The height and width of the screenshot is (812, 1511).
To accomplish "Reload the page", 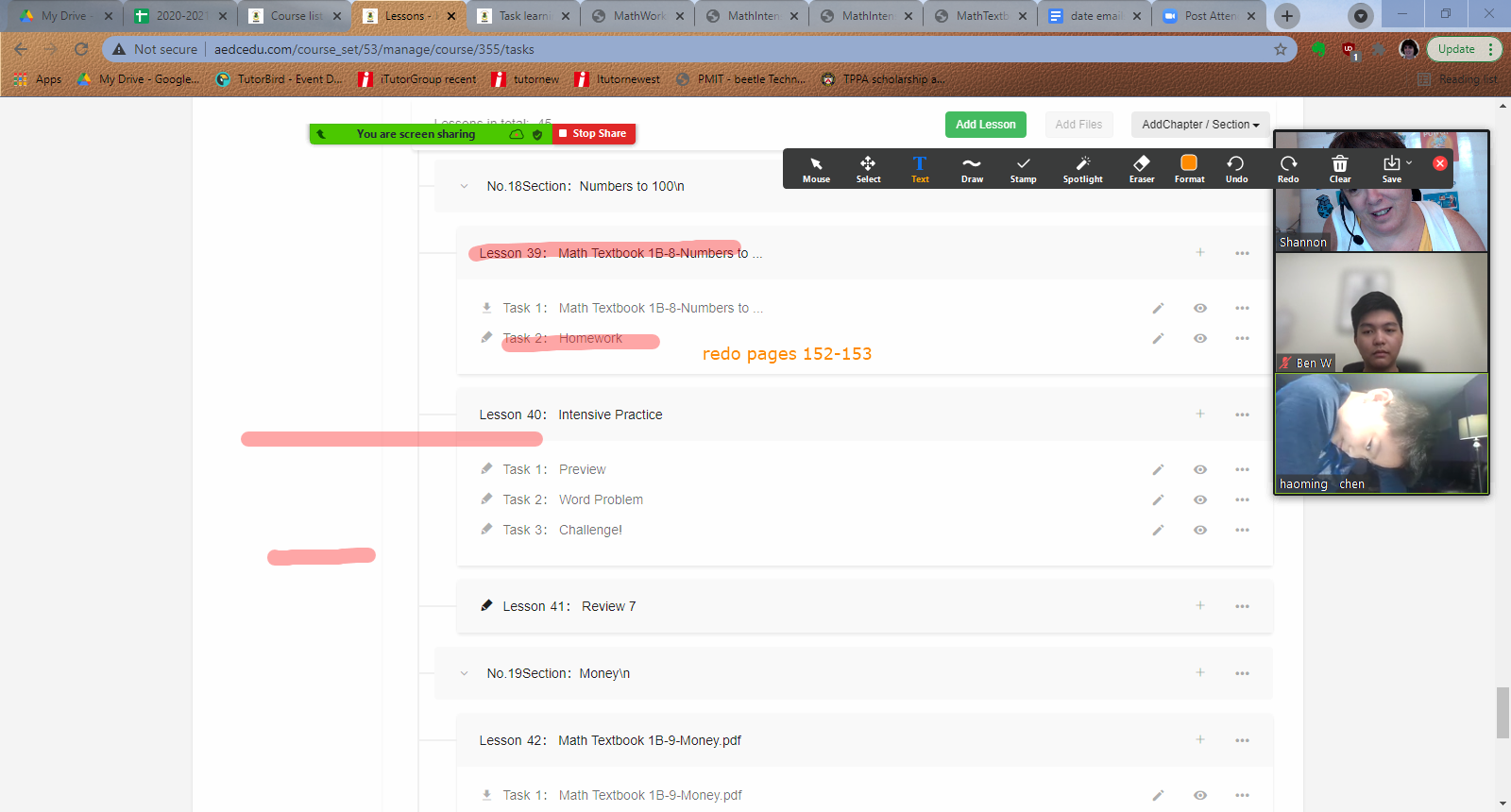I will tap(81, 49).
